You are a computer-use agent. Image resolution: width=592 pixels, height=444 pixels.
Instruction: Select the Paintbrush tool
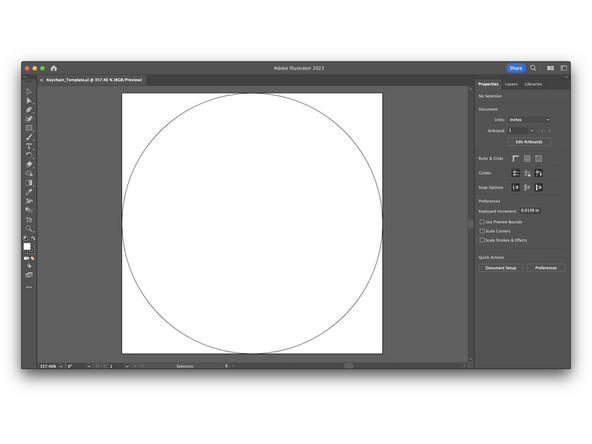pyautogui.click(x=29, y=137)
